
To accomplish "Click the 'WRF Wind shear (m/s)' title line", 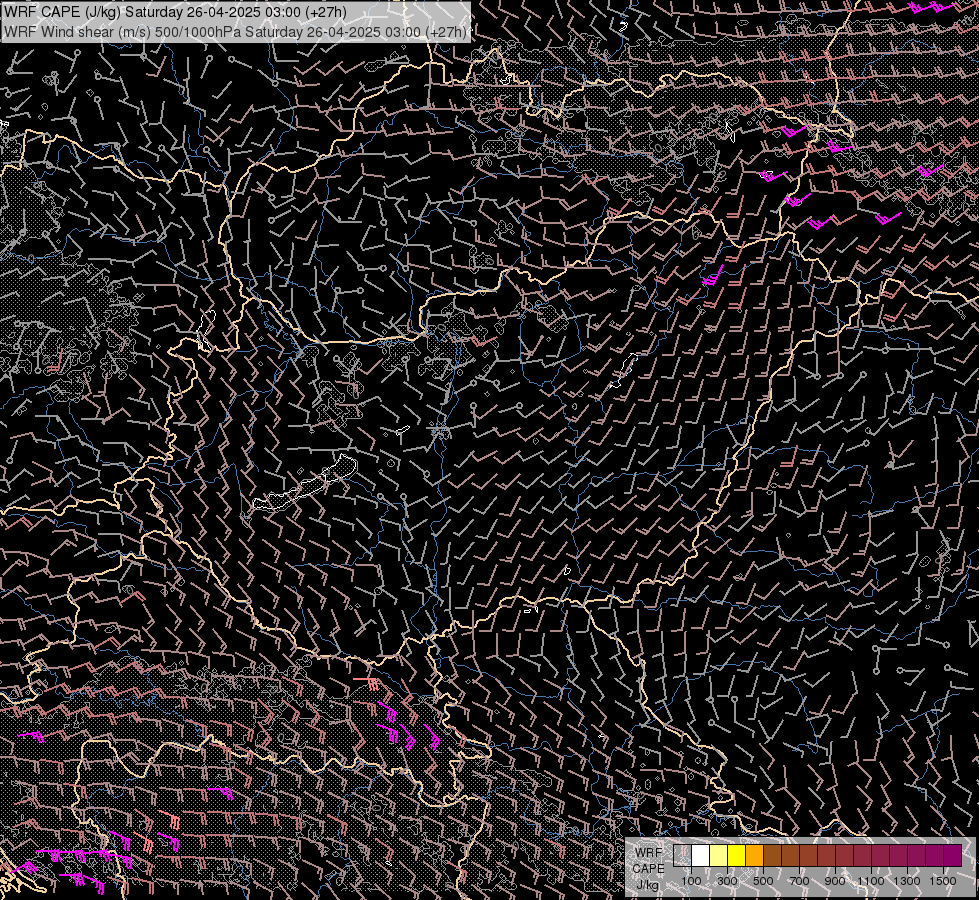I will 235,32.
